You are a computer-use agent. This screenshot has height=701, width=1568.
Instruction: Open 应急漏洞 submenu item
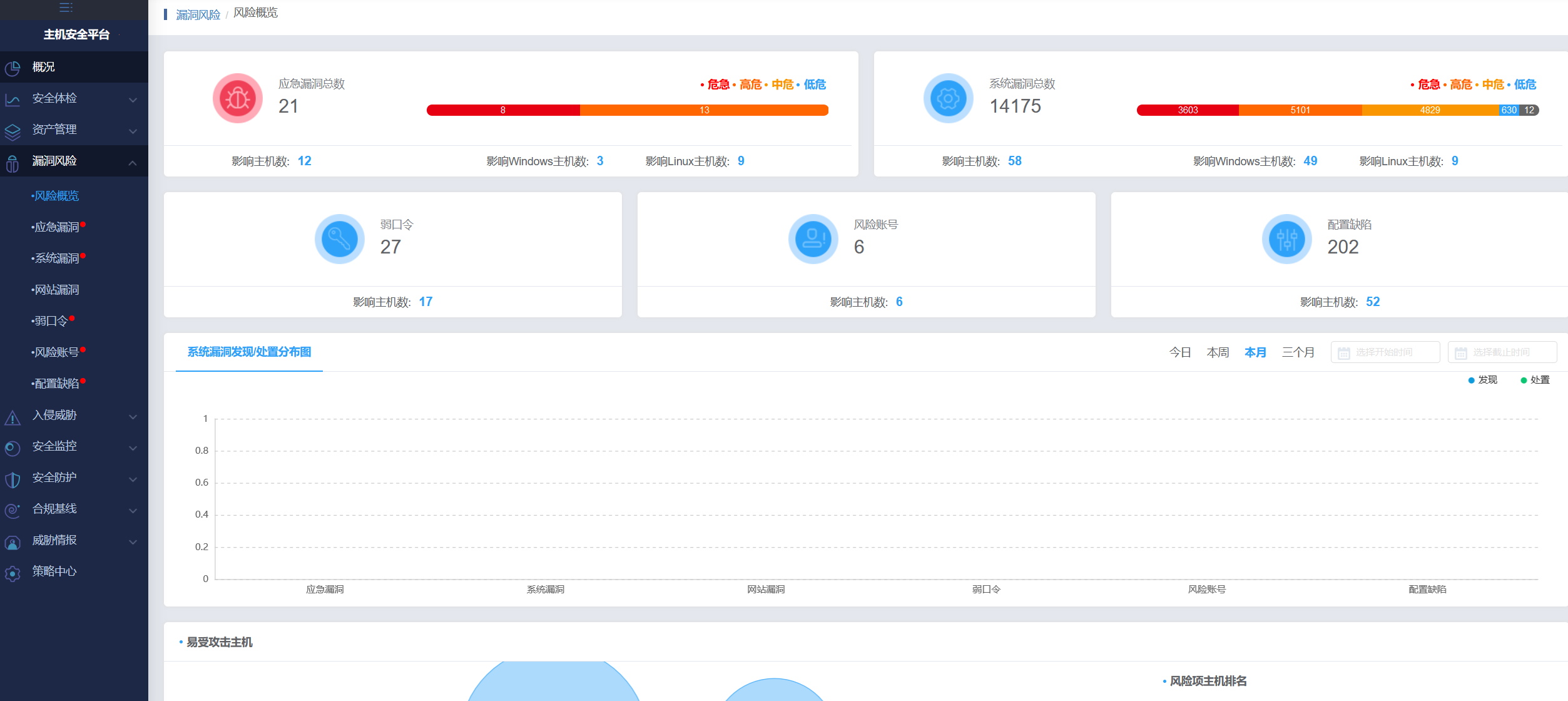pos(55,227)
